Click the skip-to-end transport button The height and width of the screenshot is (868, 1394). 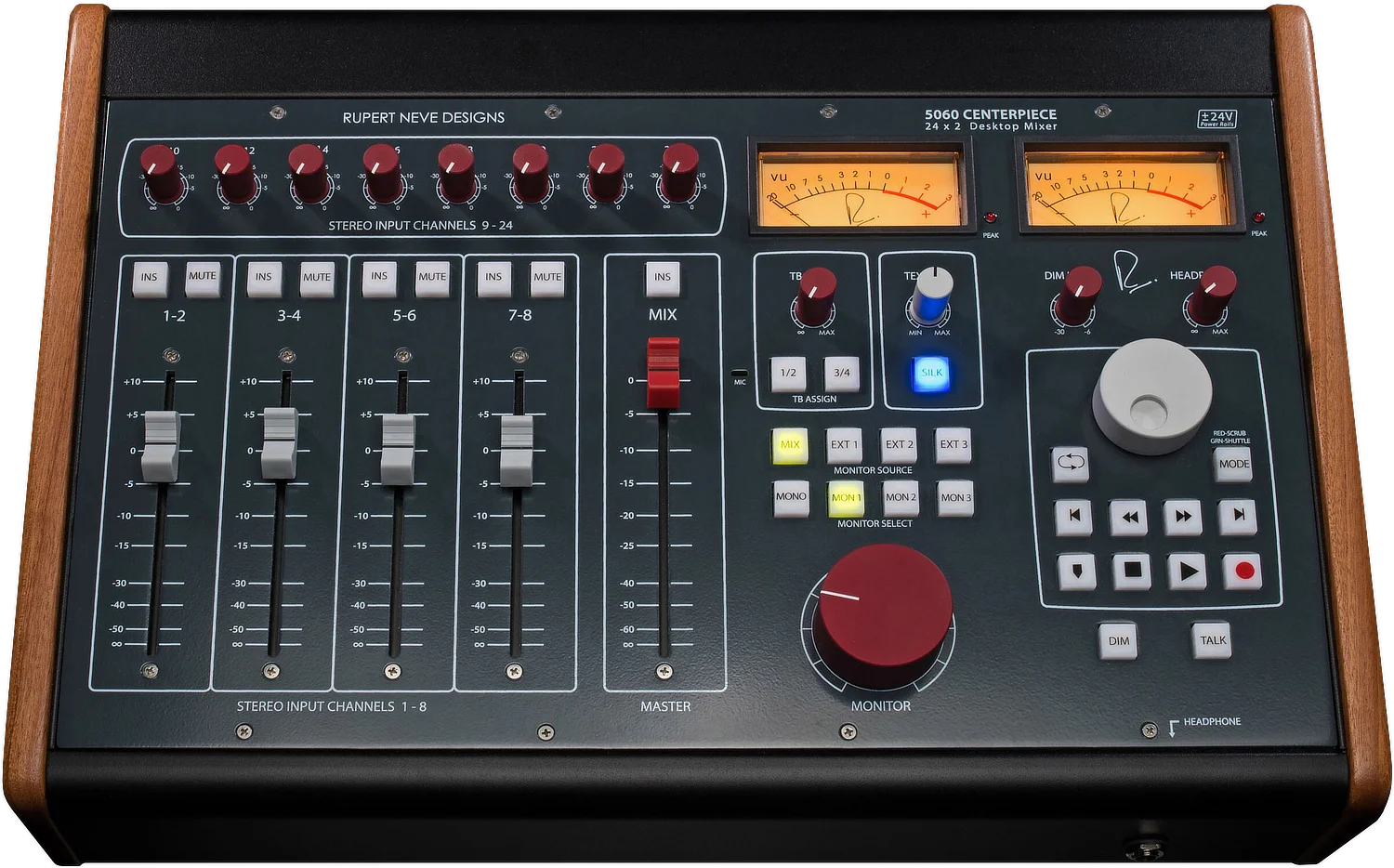pos(1238,515)
